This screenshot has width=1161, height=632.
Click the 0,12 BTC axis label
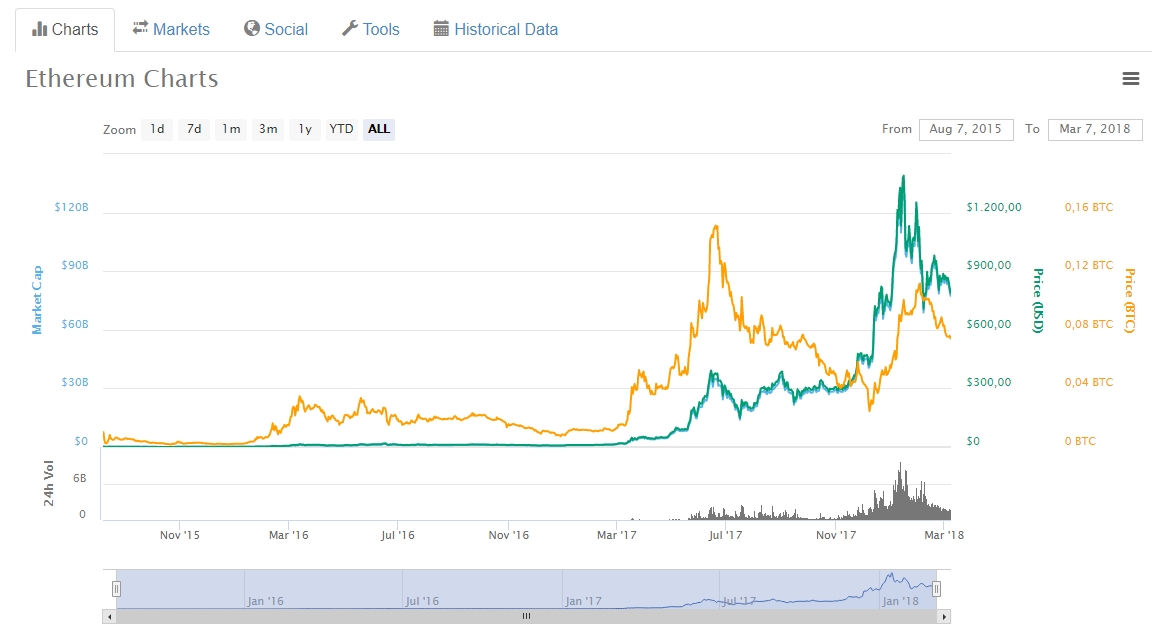pos(1088,266)
